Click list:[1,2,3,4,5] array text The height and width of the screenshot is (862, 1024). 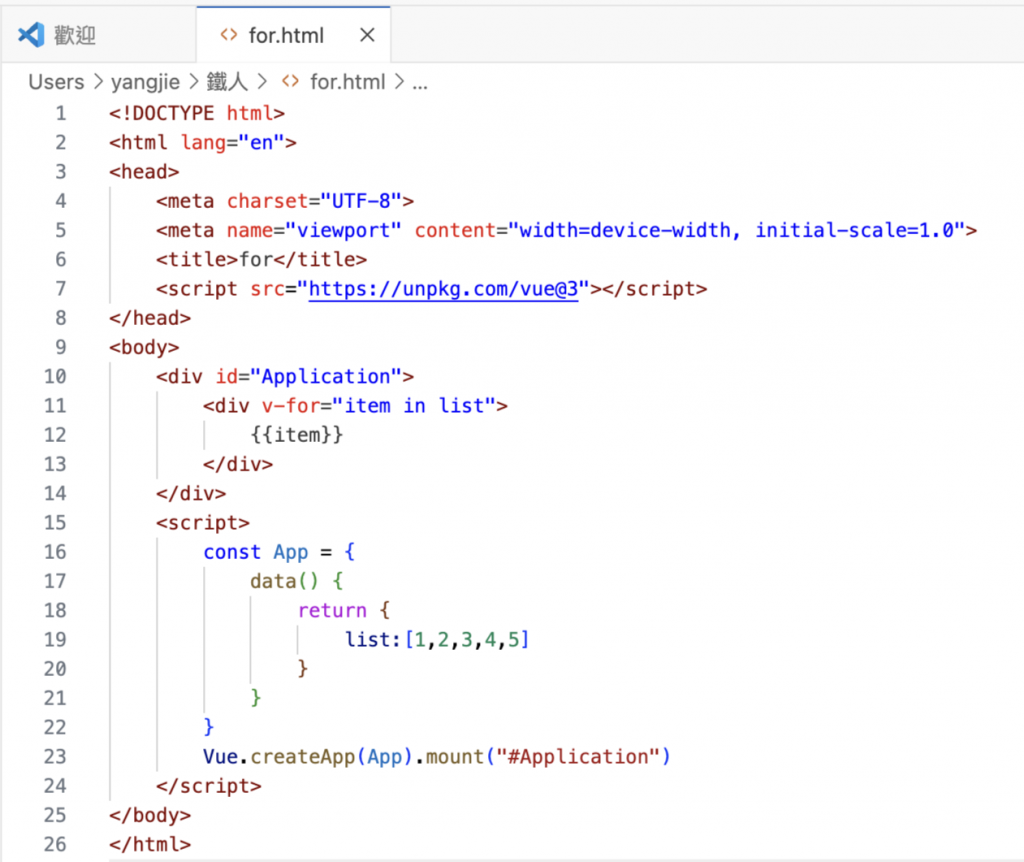click(x=437, y=640)
